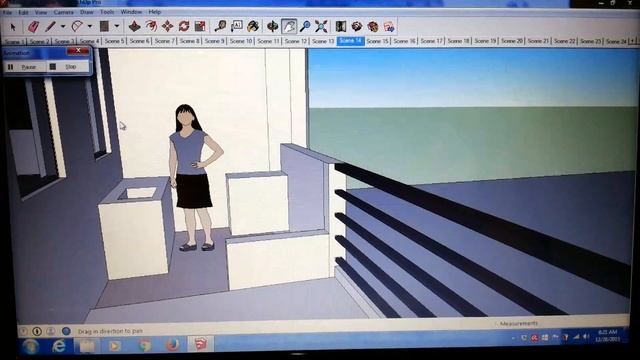Click the second status bar circle icon
The height and width of the screenshot is (360, 640).
[37, 331]
